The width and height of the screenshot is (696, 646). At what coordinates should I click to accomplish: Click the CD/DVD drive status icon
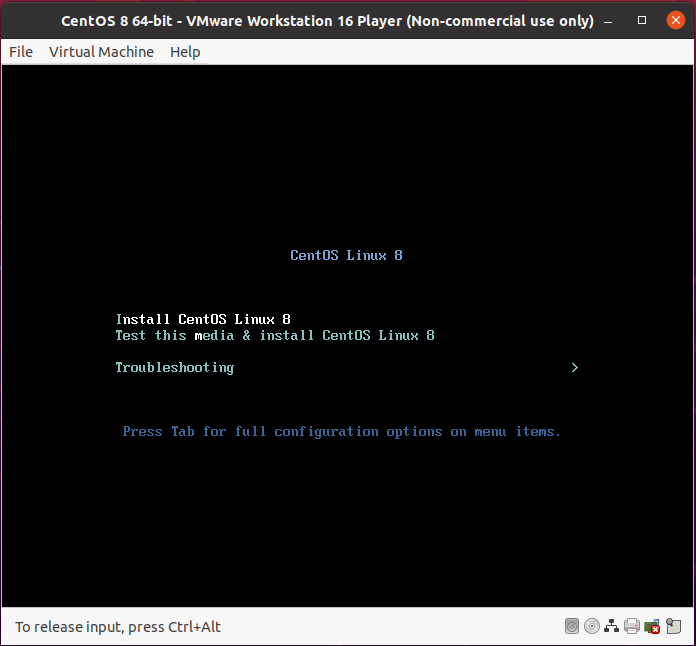[x=592, y=627]
